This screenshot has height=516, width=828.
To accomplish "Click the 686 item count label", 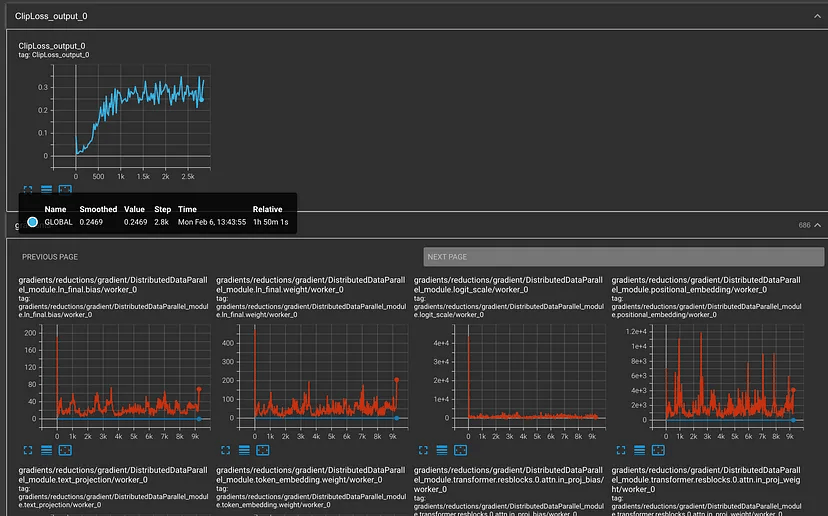I will click(x=804, y=225).
